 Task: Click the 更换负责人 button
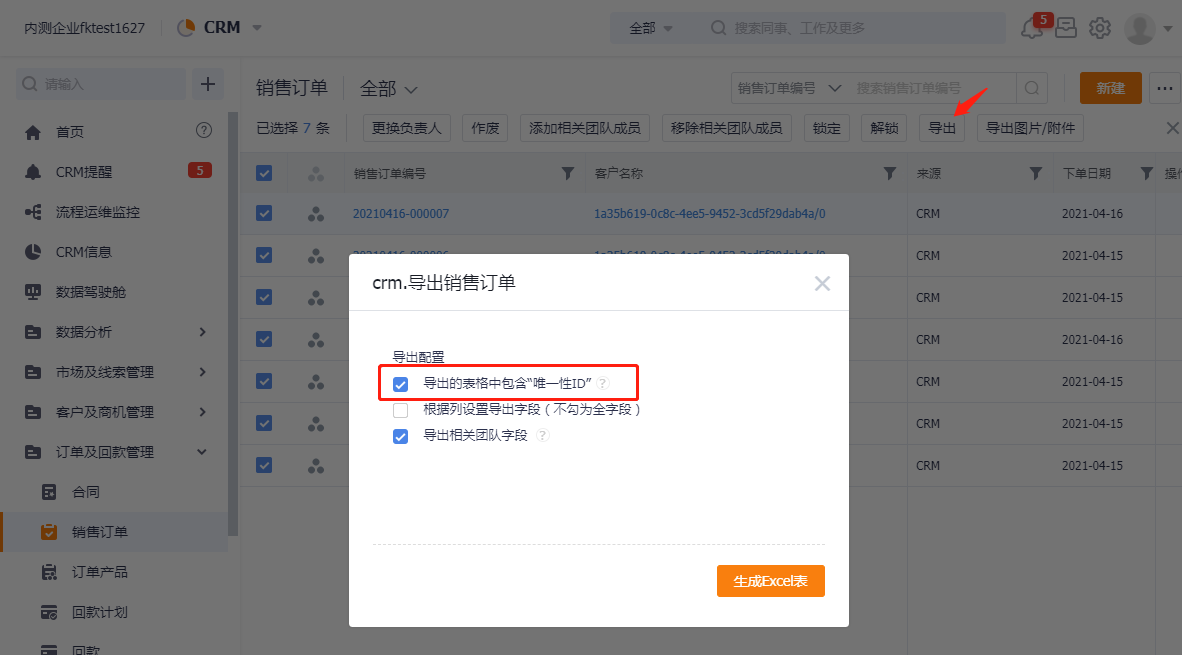pos(406,128)
